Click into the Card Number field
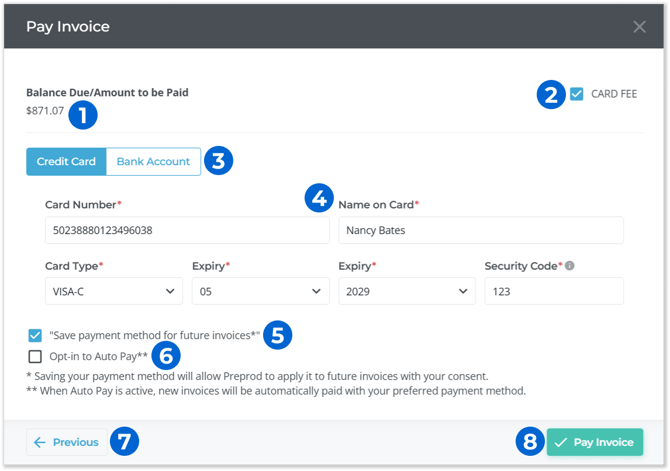This screenshot has width=670, height=471. click(x=187, y=231)
